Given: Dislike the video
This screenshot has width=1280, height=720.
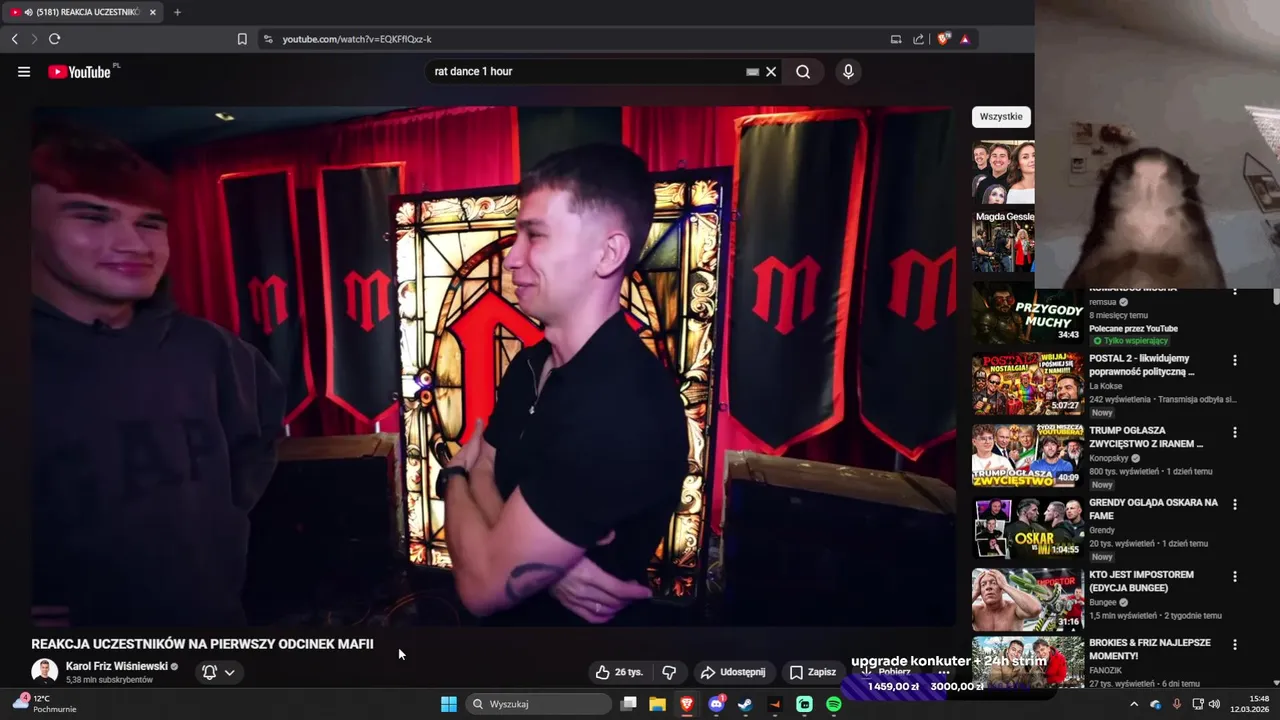Looking at the screenshot, I should click(x=669, y=672).
